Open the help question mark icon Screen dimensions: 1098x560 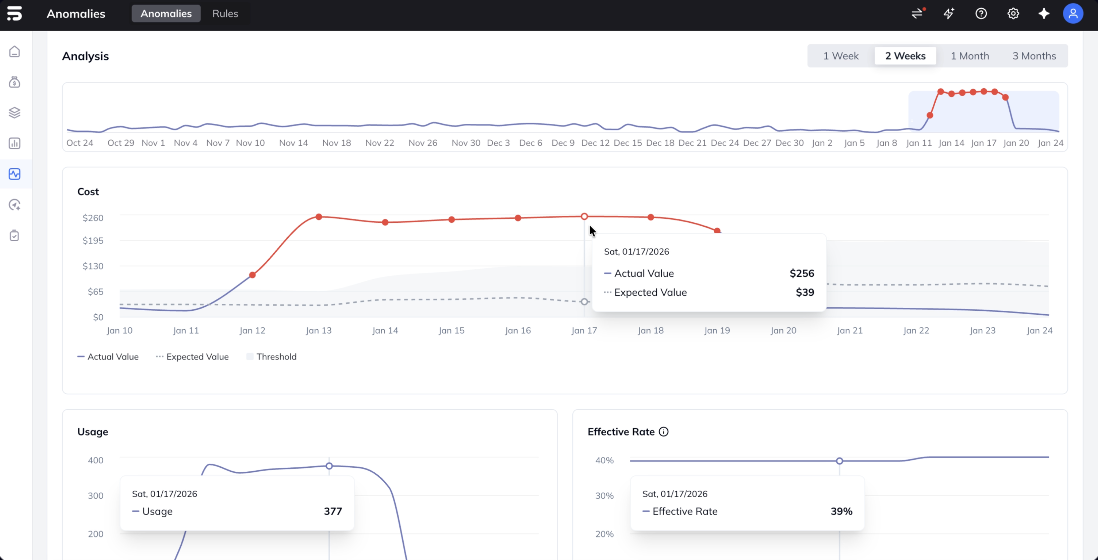(x=981, y=14)
